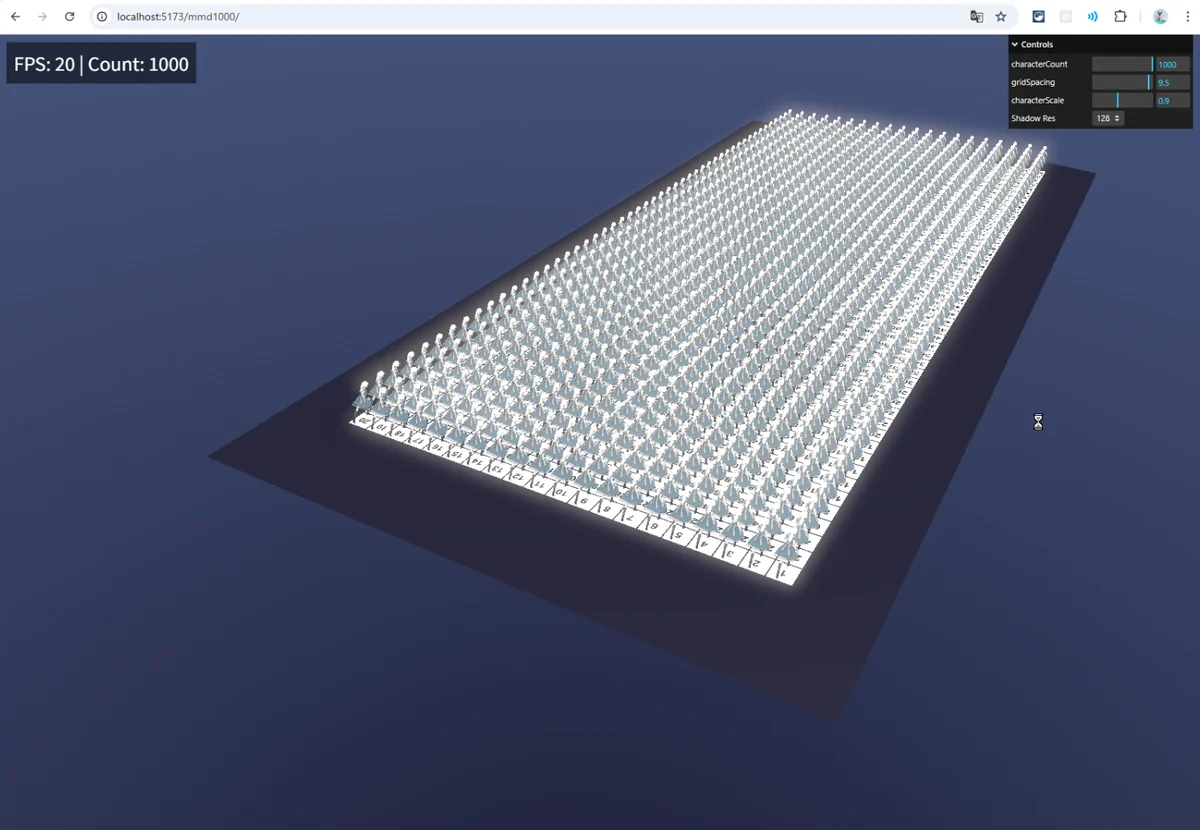This screenshot has height=830, width=1200.
Task: Reload the page with refresh icon
Action: (69, 17)
